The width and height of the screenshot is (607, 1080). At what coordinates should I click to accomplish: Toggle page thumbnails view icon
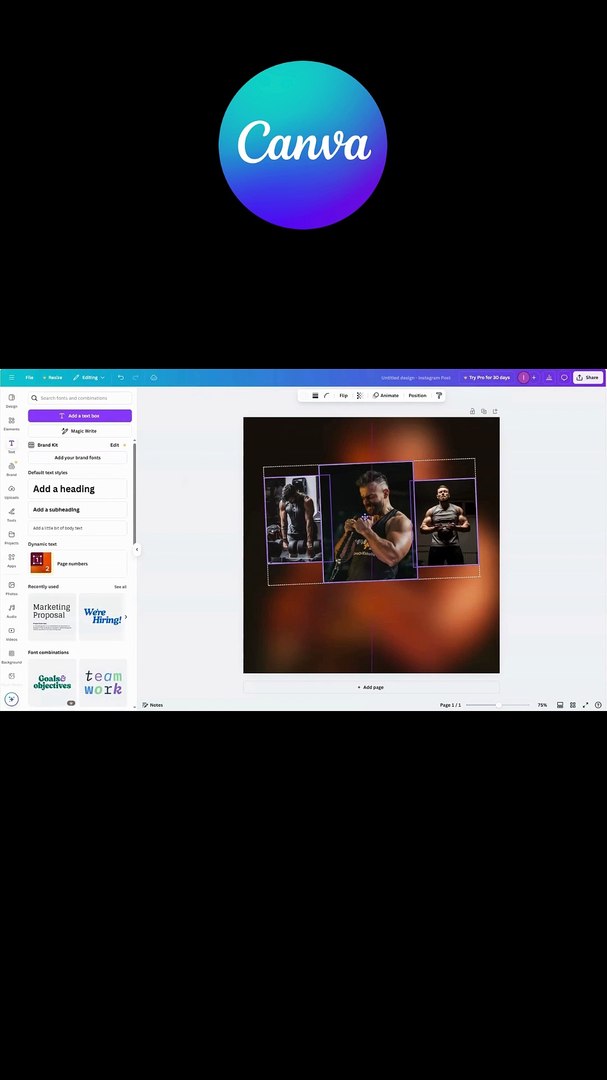click(560, 705)
